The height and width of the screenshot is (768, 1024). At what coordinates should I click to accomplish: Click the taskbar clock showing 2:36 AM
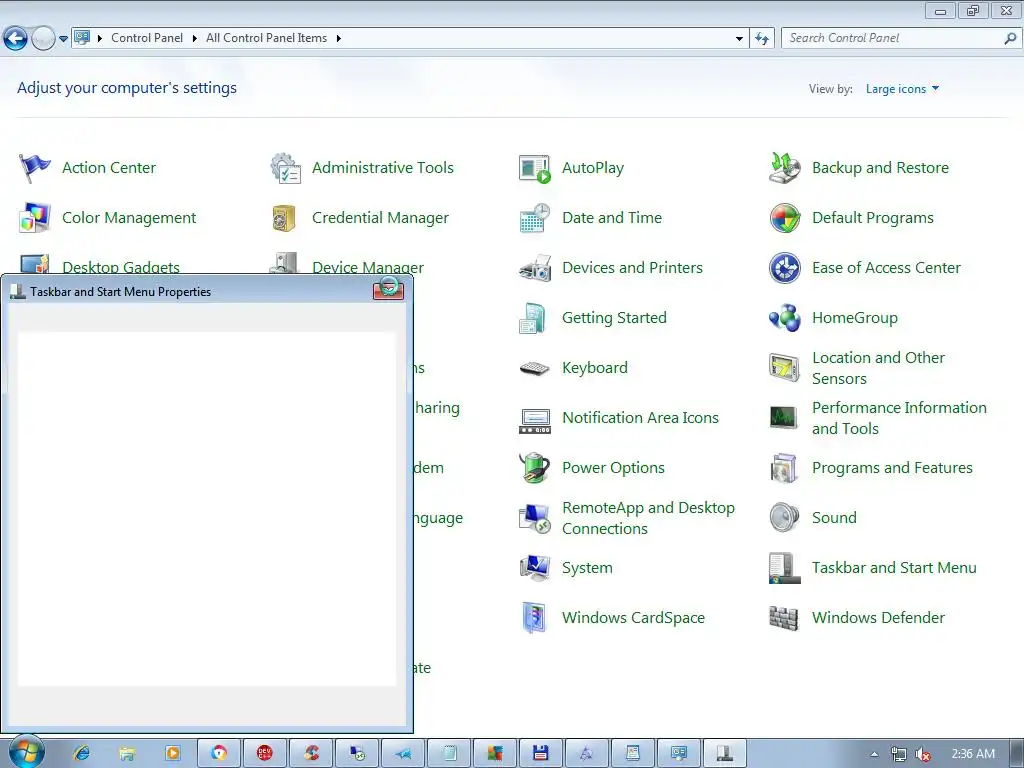(x=972, y=754)
